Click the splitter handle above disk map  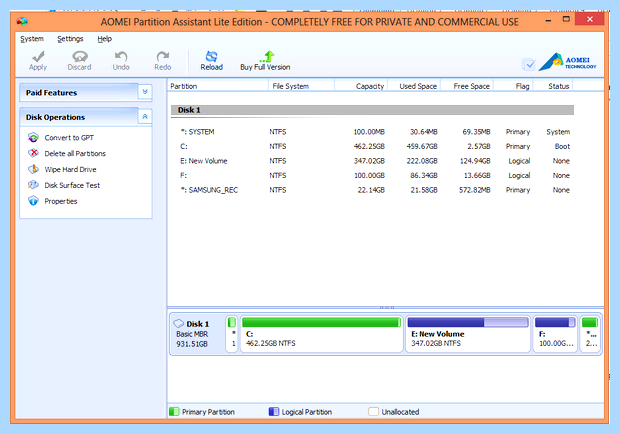pos(386,307)
